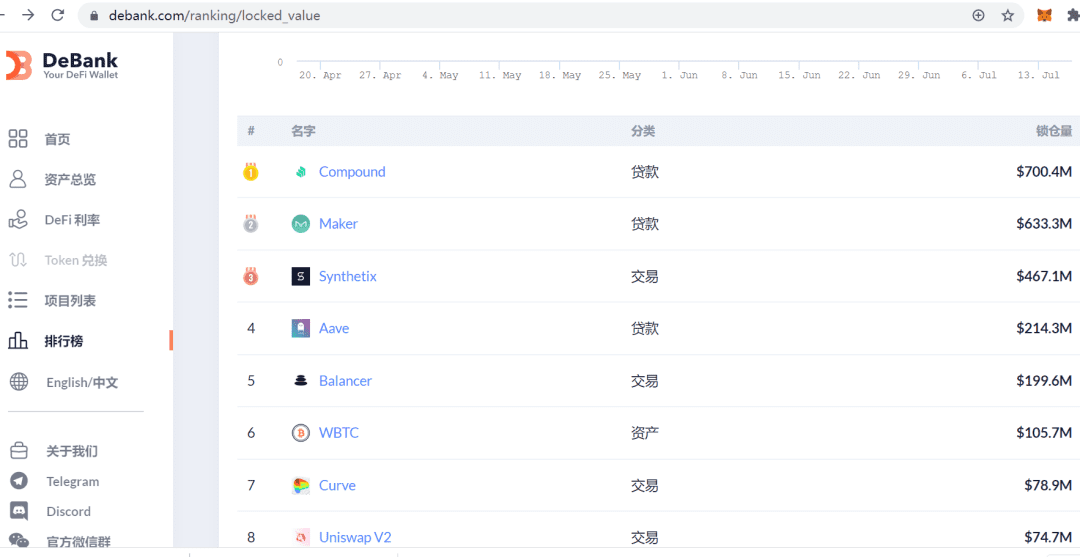Open the 关于我们 link

tap(72, 452)
